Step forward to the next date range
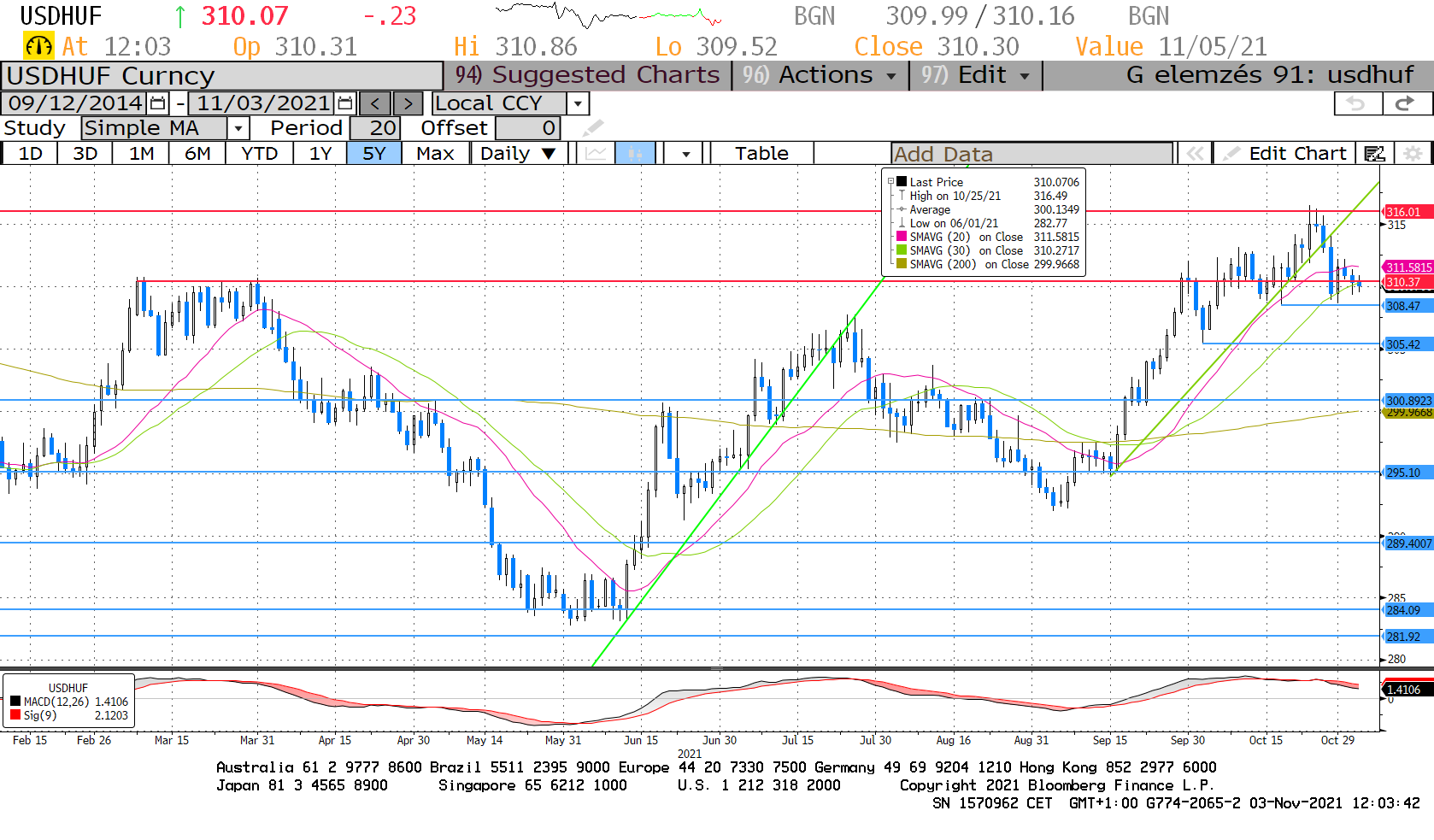The image size is (1434, 840). click(x=408, y=103)
